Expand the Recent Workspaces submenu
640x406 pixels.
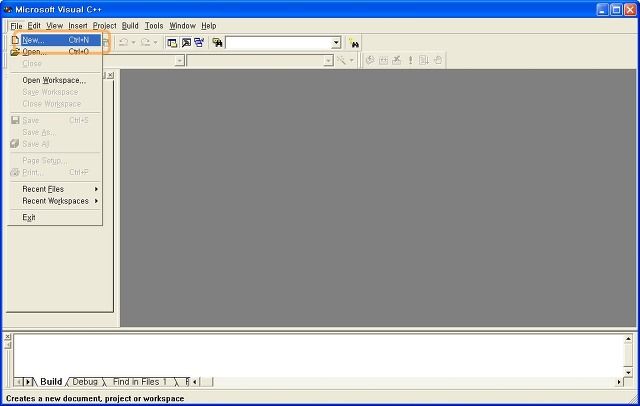(55, 201)
